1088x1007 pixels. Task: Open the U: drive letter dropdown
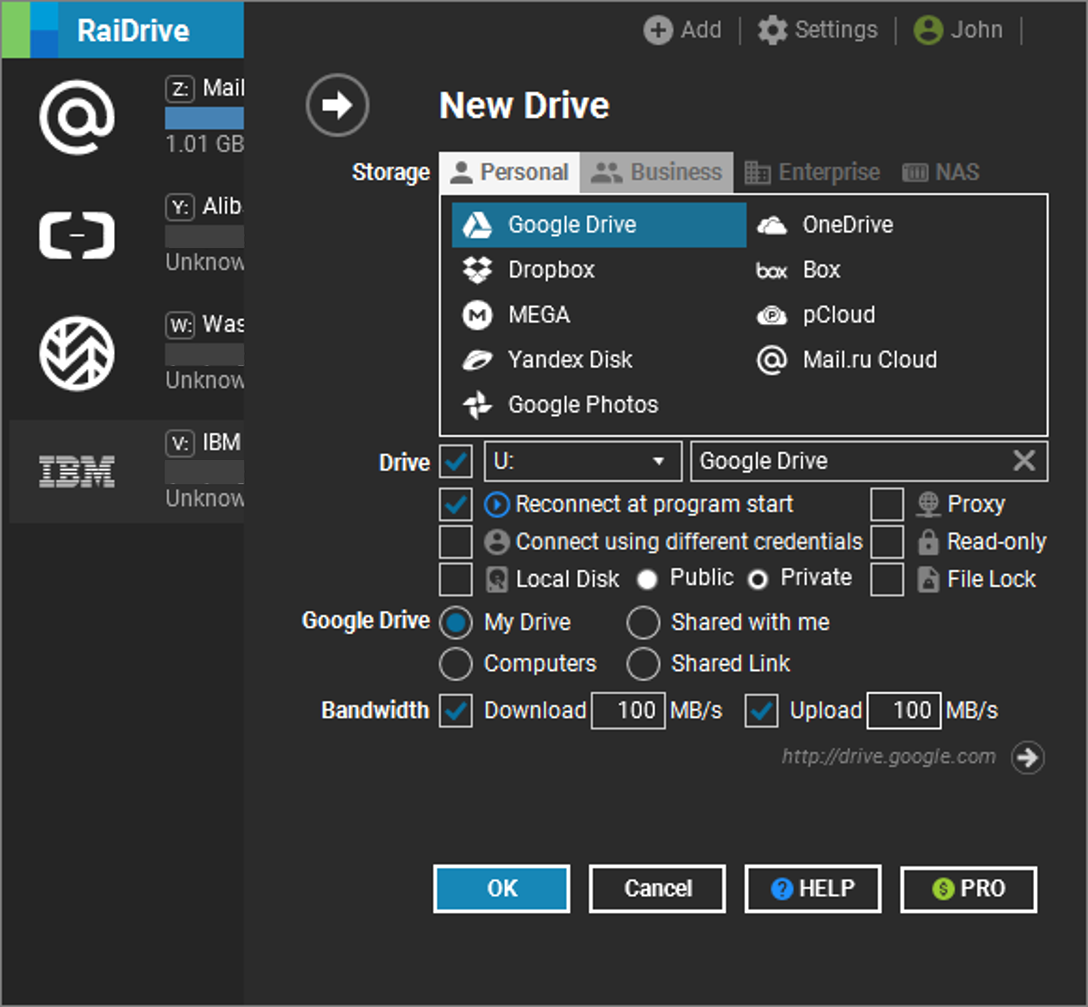pyautogui.click(x=583, y=462)
